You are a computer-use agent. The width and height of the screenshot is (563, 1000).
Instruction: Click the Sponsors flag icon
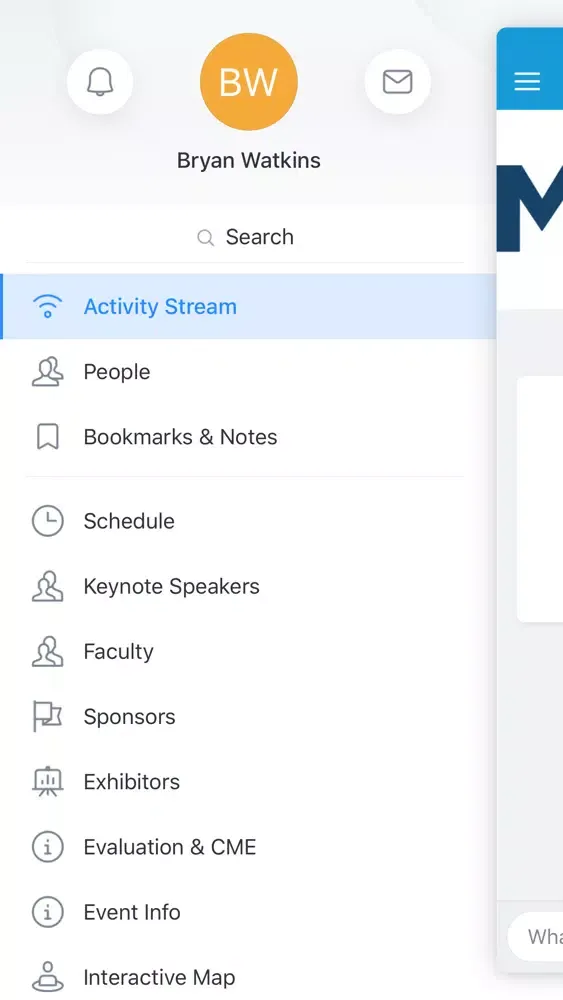pos(48,716)
